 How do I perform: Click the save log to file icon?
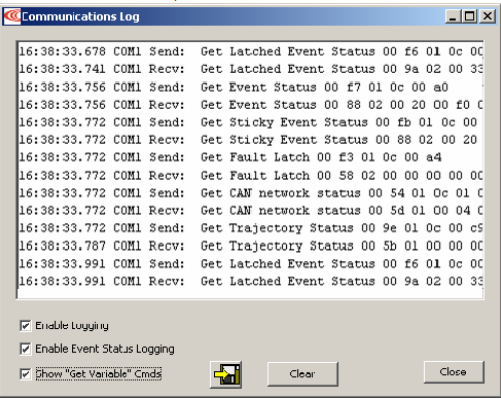[x=226, y=374]
